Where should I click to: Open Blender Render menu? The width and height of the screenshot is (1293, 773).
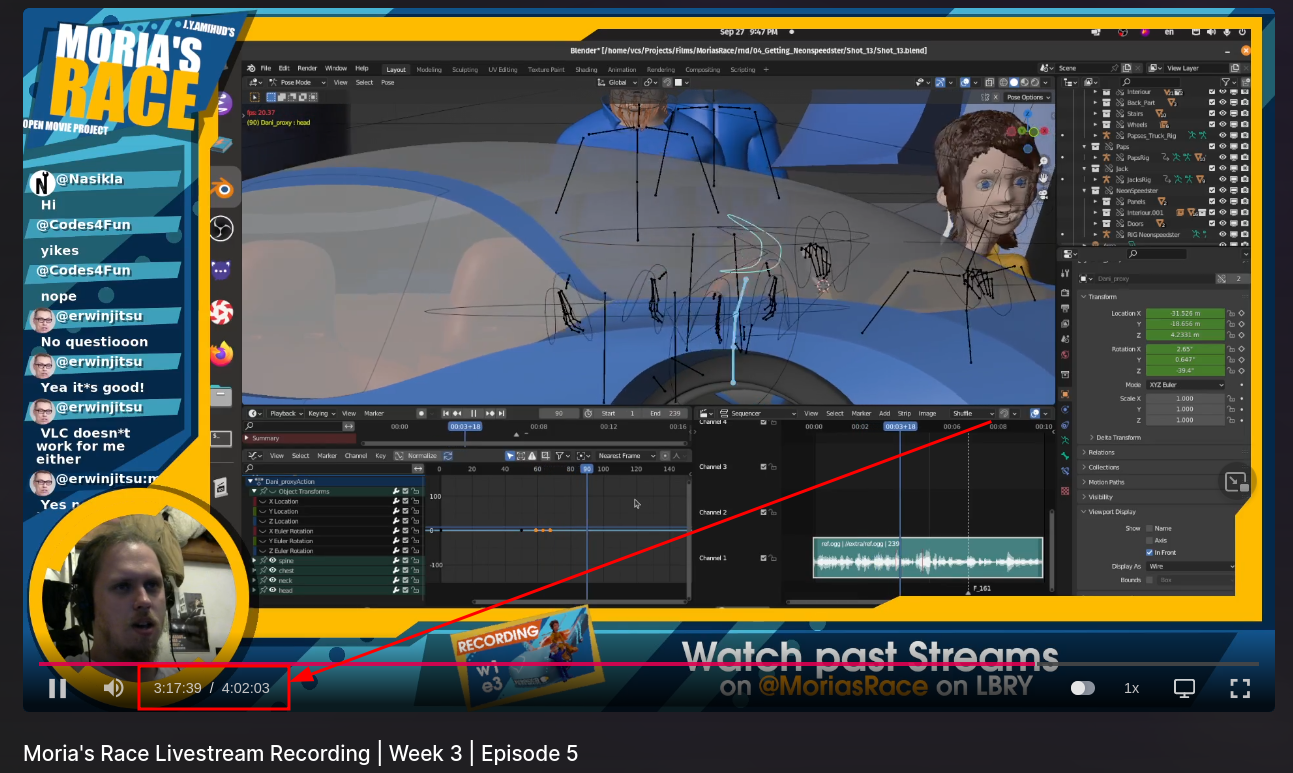coord(307,69)
